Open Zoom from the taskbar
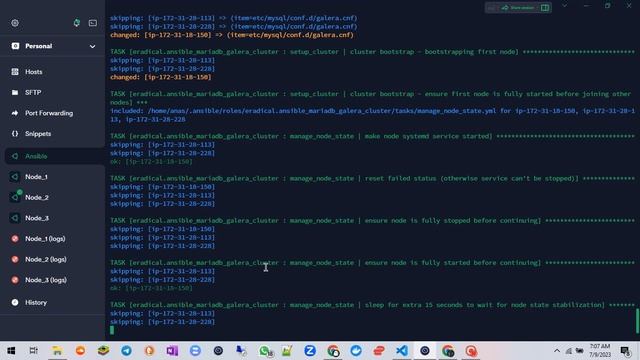 pyautogui.click(x=310, y=351)
